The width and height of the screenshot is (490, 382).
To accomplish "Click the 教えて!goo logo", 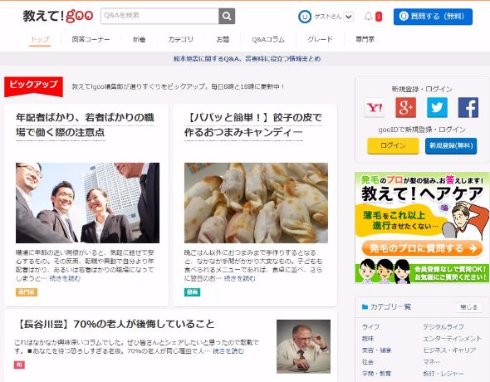I will click(x=58, y=16).
